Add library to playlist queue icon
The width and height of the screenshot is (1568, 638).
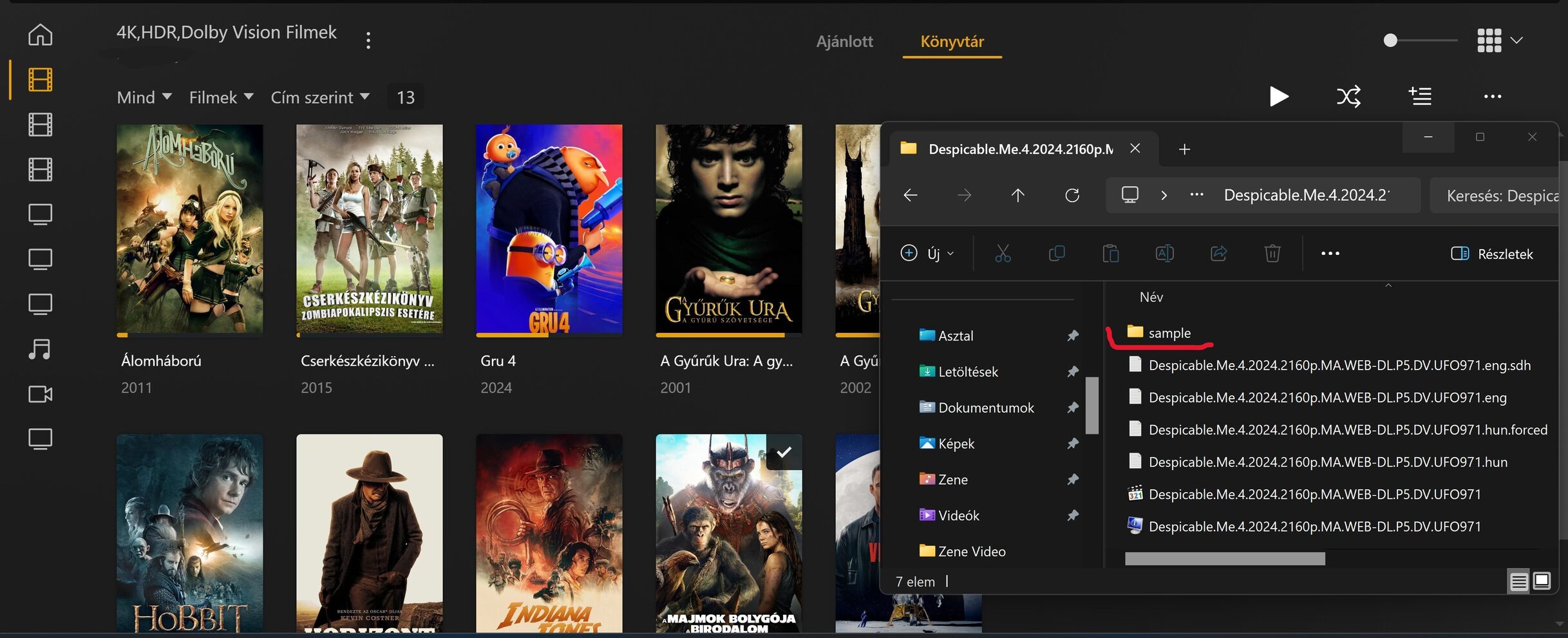tap(1420, 97)
